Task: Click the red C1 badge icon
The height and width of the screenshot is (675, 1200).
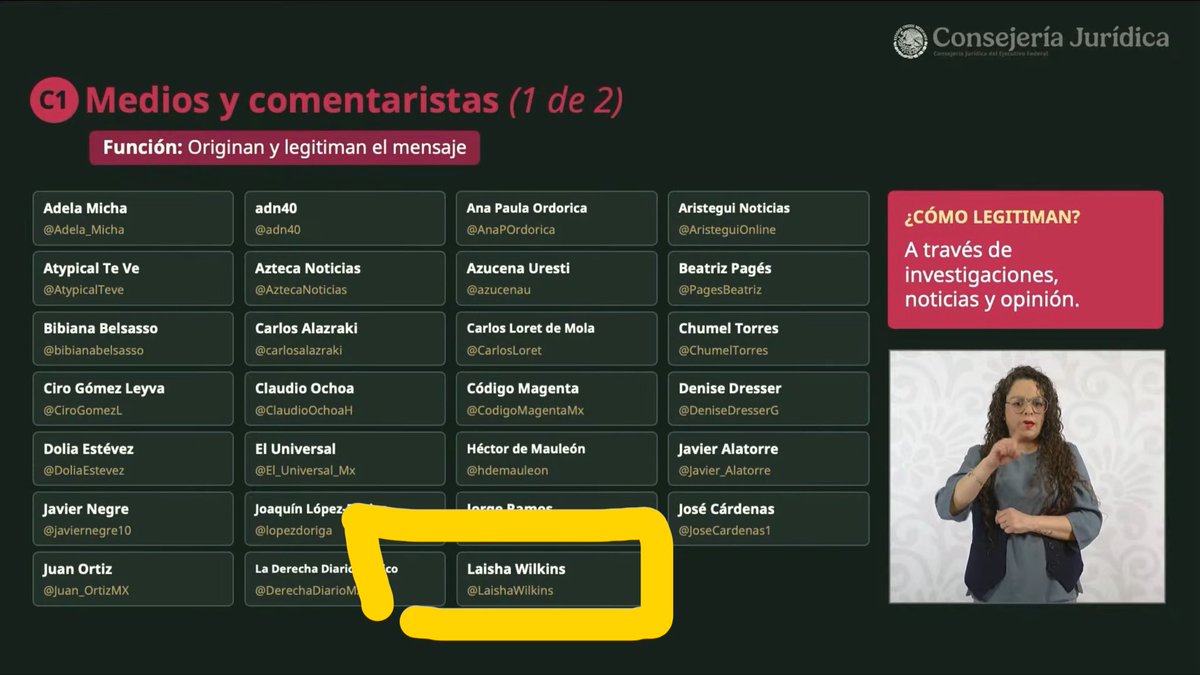Action: [54, 101]
